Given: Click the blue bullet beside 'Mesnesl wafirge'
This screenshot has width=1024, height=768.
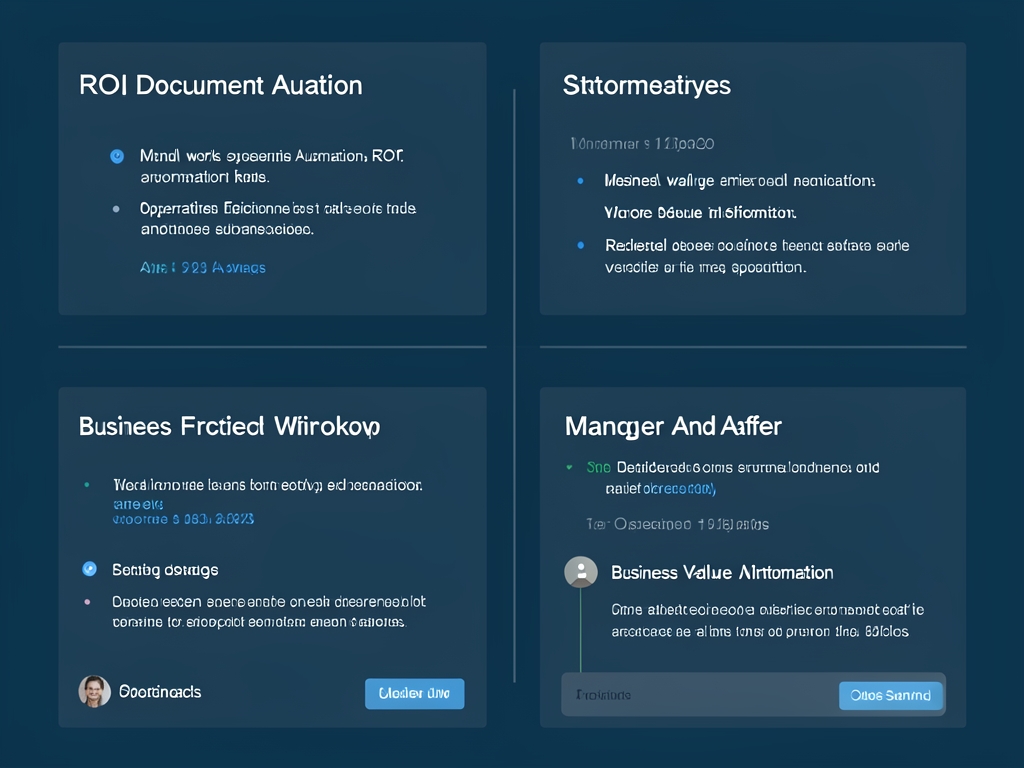Looking at the screenshot, I should (581, 181).
